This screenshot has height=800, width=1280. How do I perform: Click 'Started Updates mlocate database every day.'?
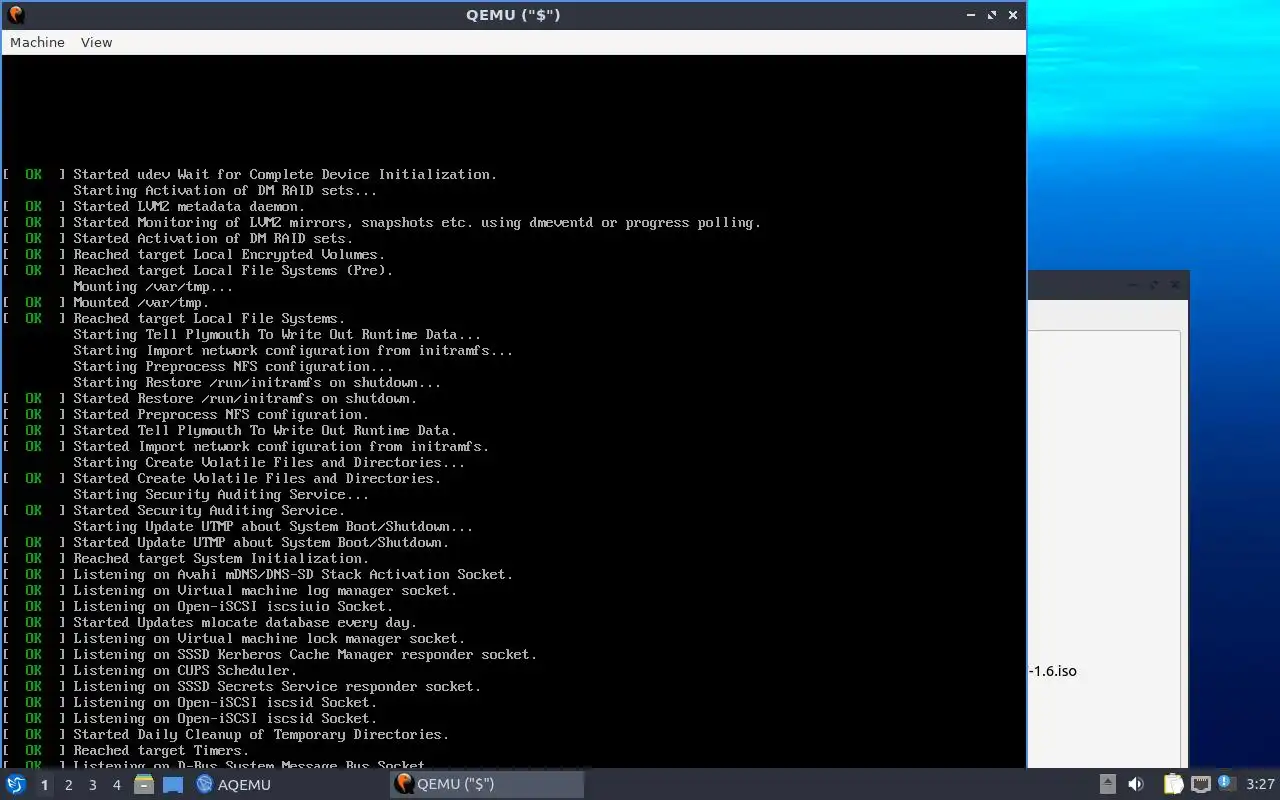[245, 622]
